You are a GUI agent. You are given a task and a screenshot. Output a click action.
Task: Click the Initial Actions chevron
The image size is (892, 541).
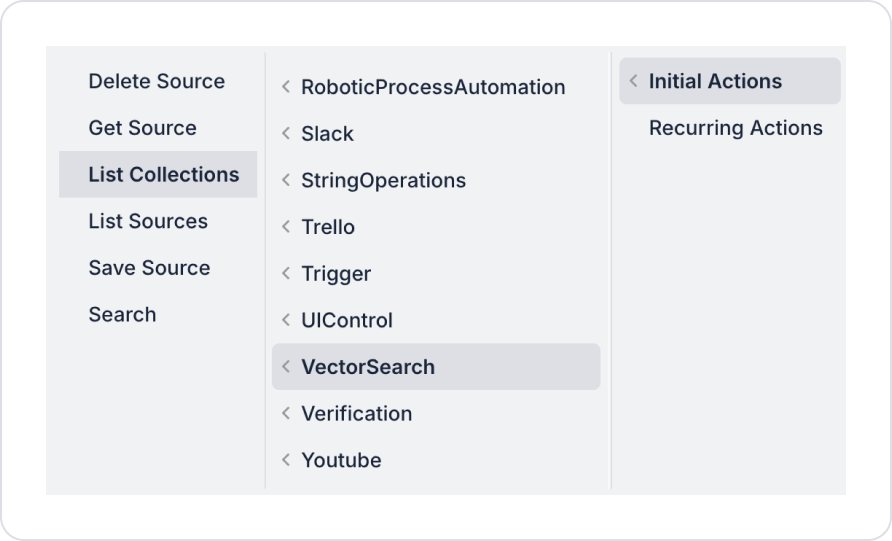[634, 82]
